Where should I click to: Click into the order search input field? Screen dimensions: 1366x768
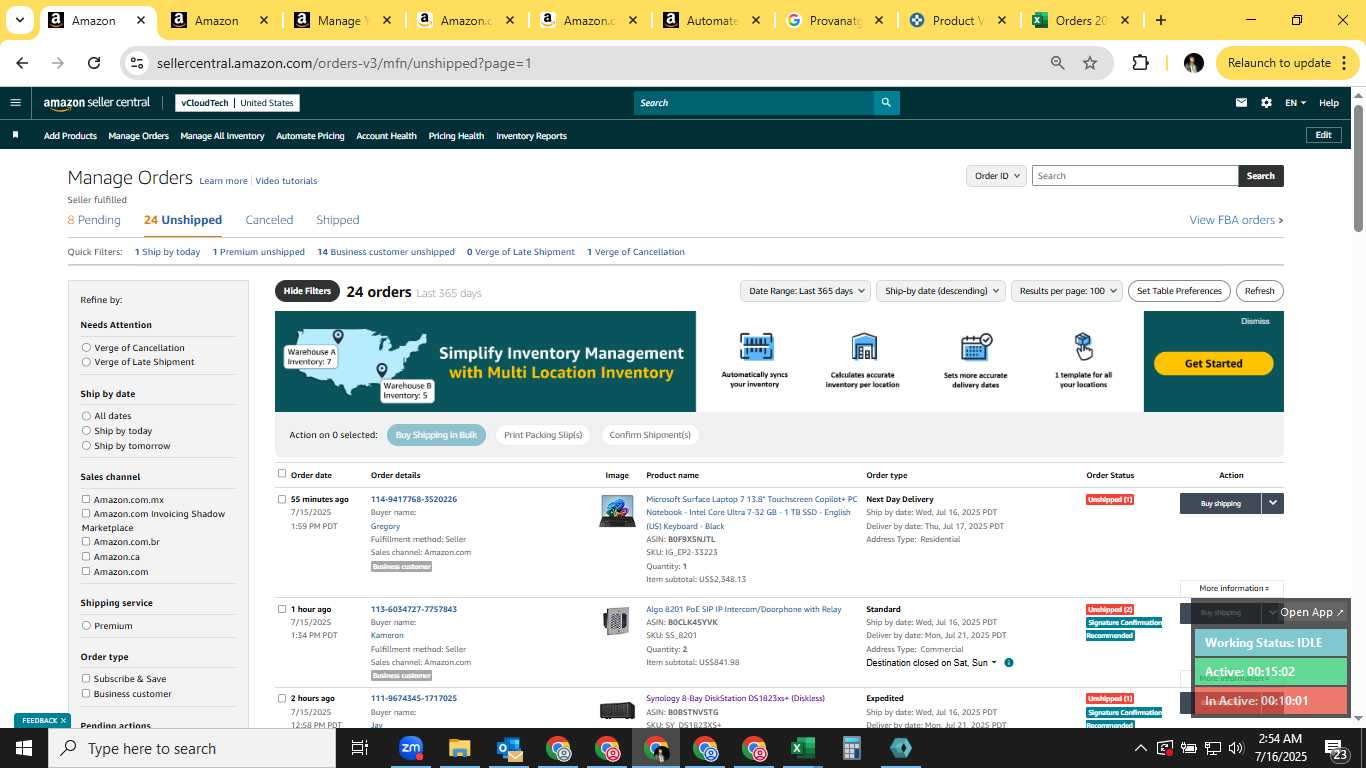(x=1135, y=176)
